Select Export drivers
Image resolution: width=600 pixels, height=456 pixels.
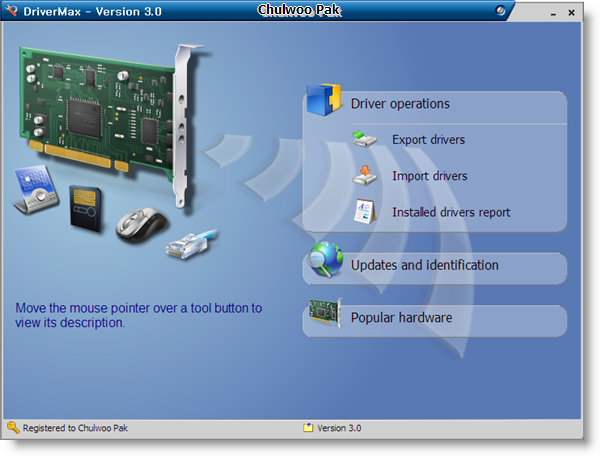click(428, 140)
